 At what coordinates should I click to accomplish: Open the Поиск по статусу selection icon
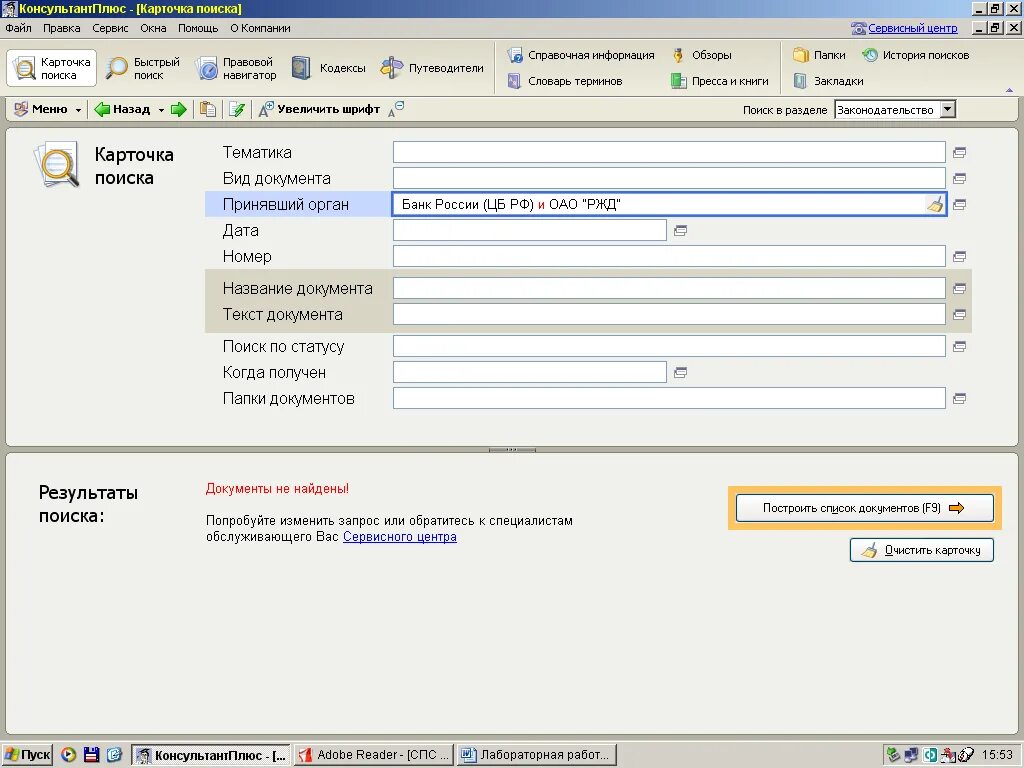[x=959, y=346]
